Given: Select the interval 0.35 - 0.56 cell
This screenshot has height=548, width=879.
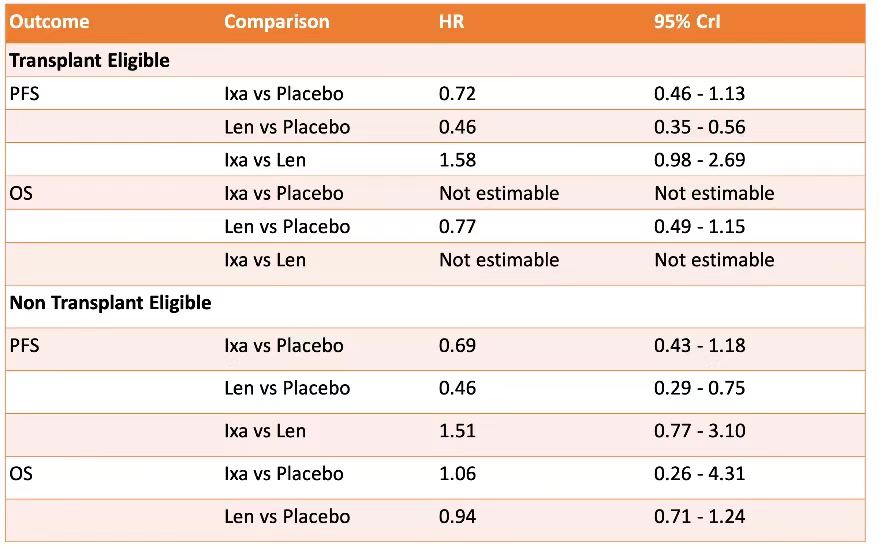Looking at the screenshot, I should pos(700,127).
